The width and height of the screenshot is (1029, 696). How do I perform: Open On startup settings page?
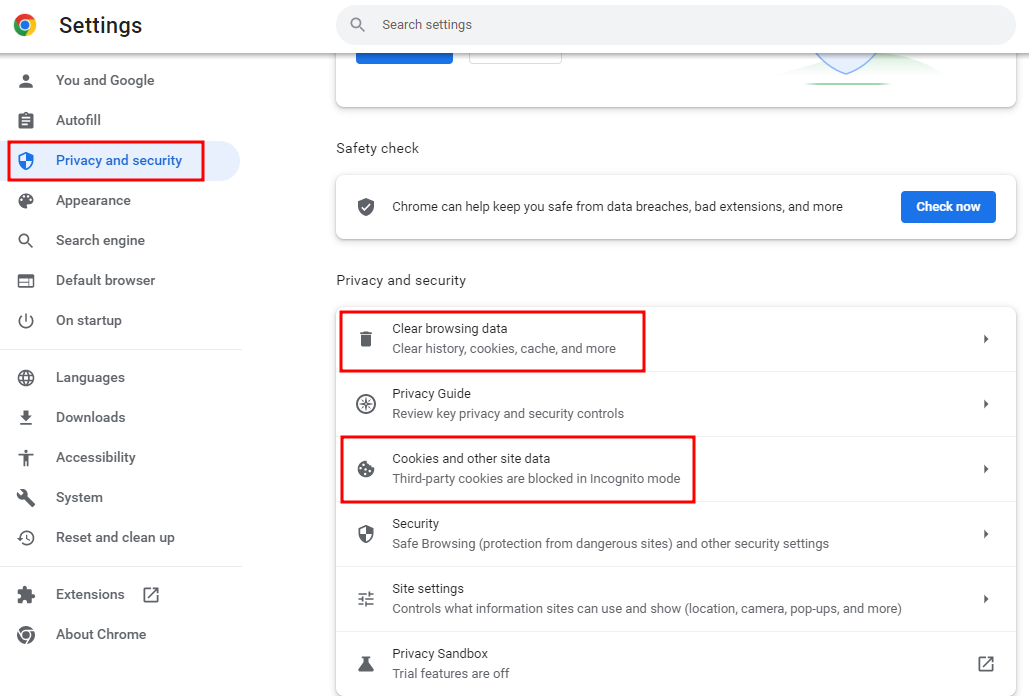coord(88,321)
